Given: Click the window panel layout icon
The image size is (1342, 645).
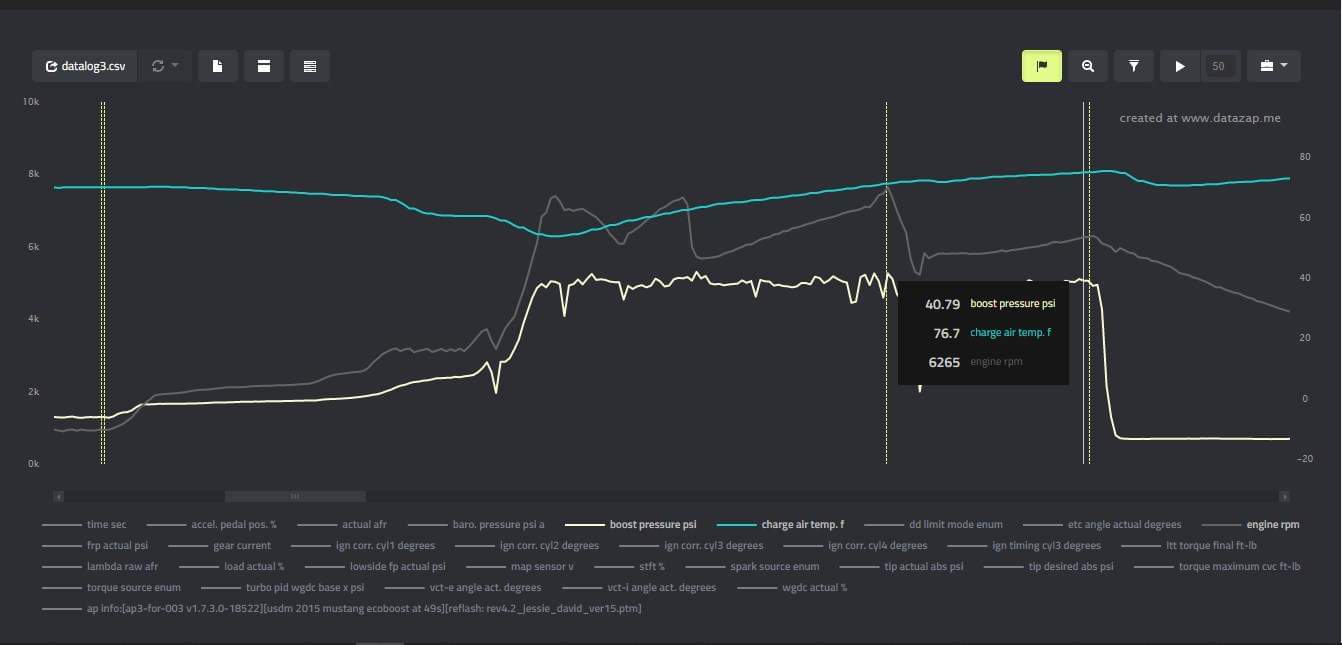Looking at the screenshot, I should point(264,66).
